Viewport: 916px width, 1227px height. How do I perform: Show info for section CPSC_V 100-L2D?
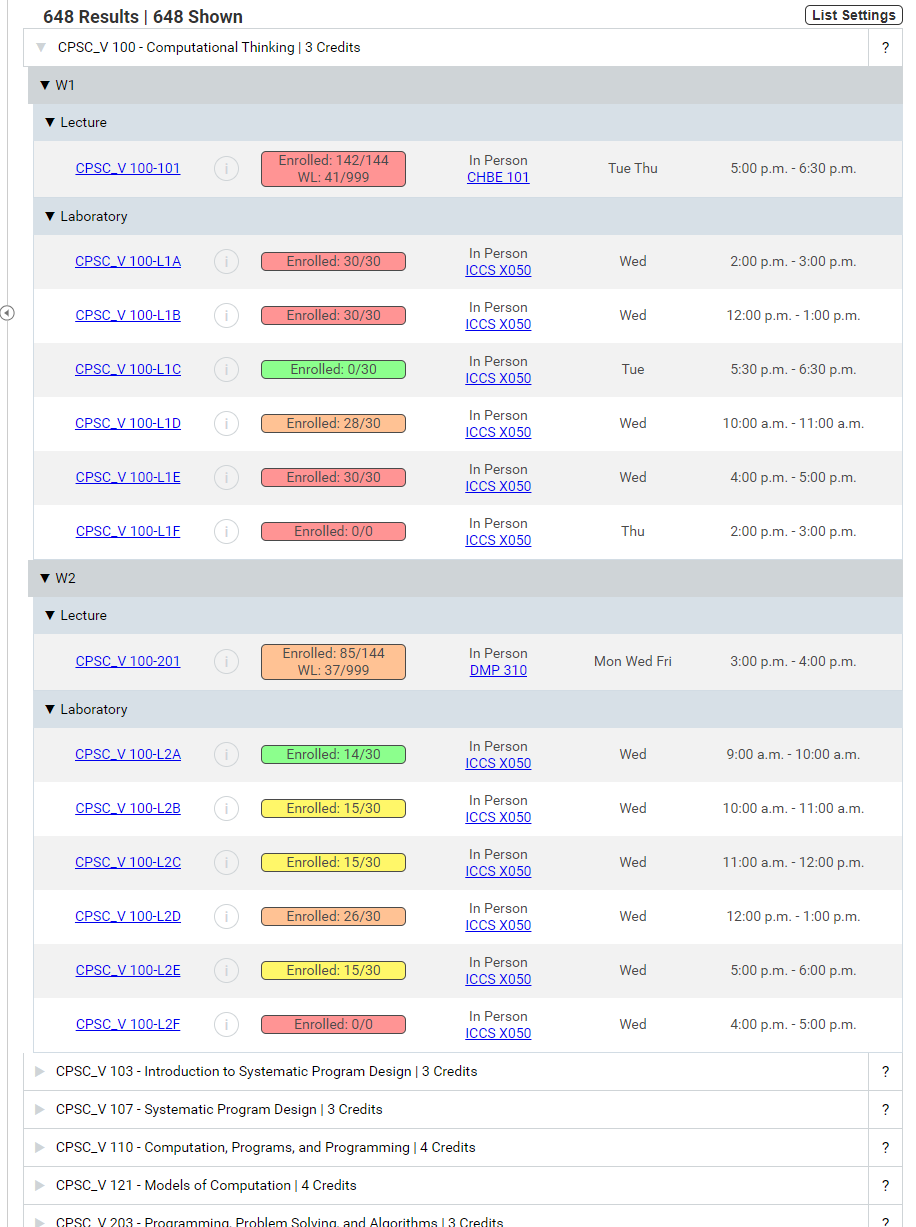tap(226, 917)
